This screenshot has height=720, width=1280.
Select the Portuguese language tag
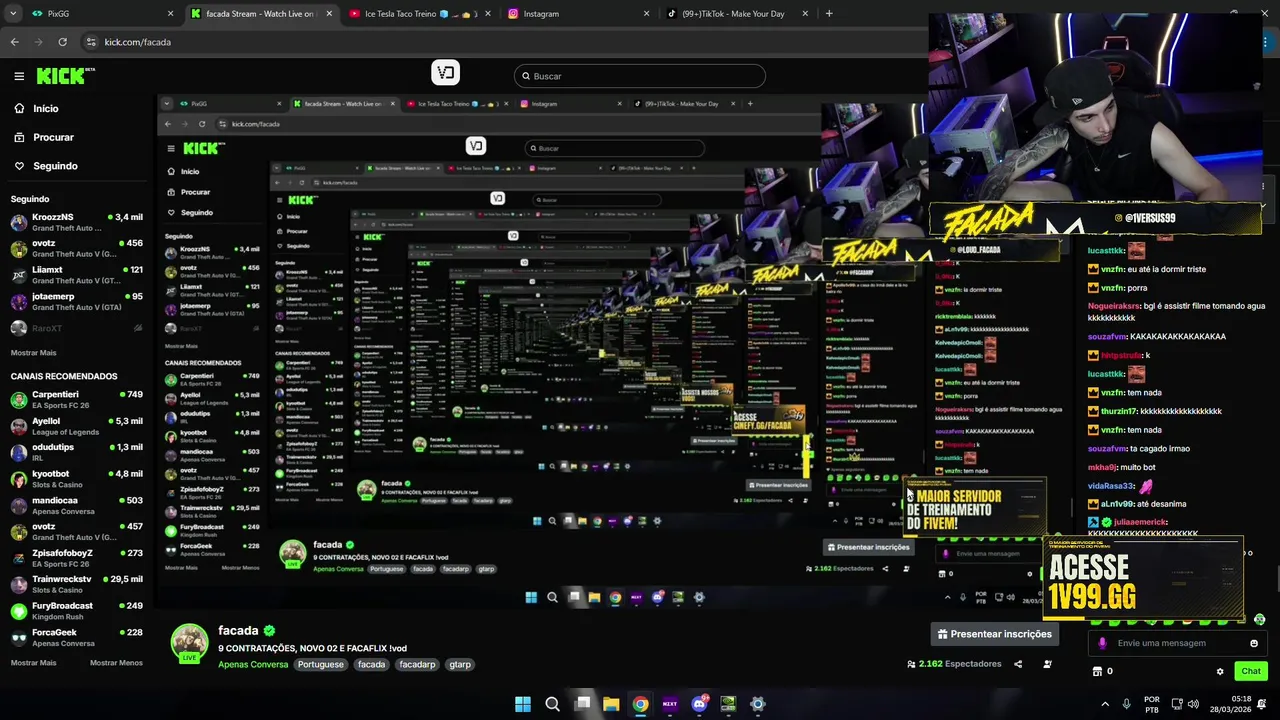tap(320, 664)
